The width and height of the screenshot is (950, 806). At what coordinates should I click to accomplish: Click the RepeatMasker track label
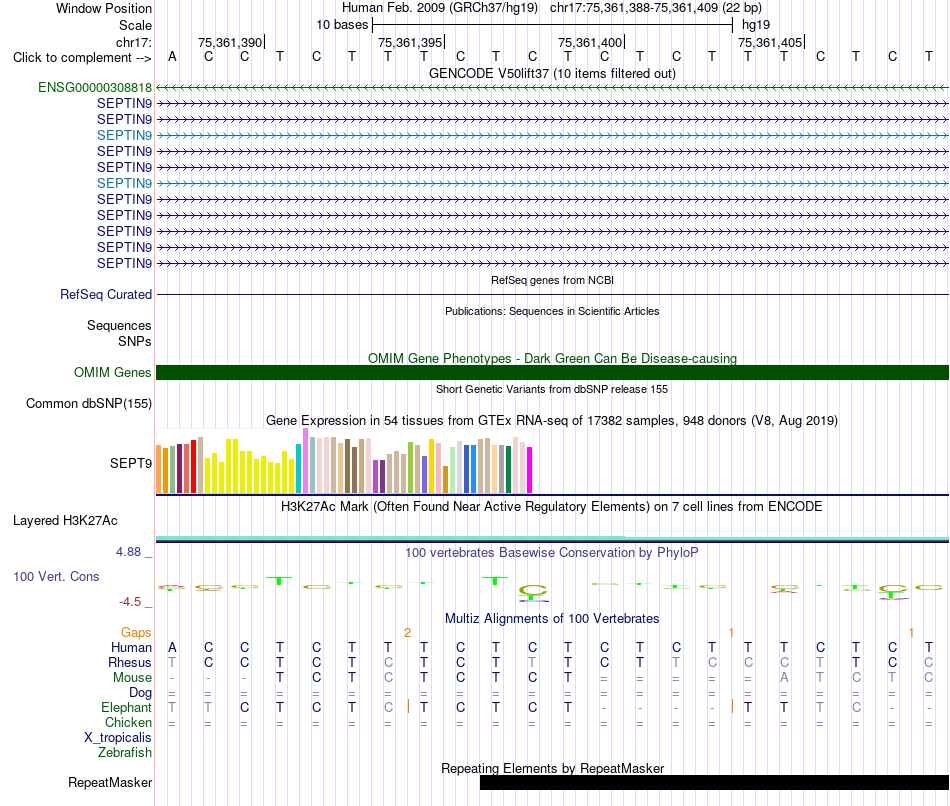tap(110, 782)
